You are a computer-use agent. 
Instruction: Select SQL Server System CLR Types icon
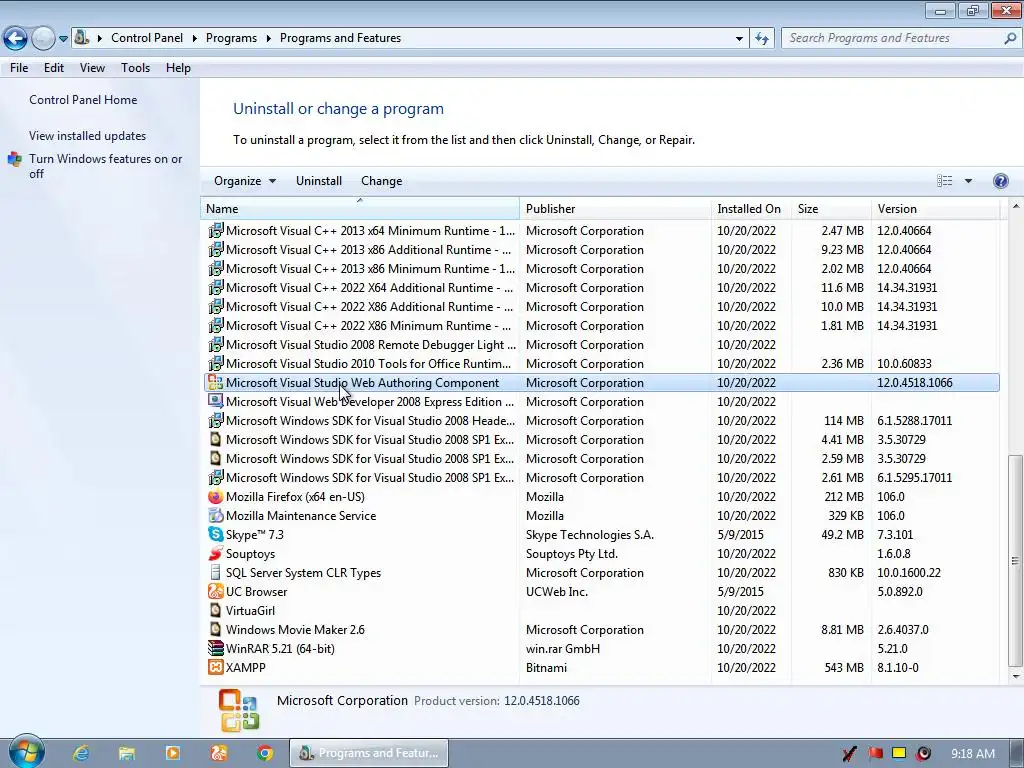[x=216, y=573]
